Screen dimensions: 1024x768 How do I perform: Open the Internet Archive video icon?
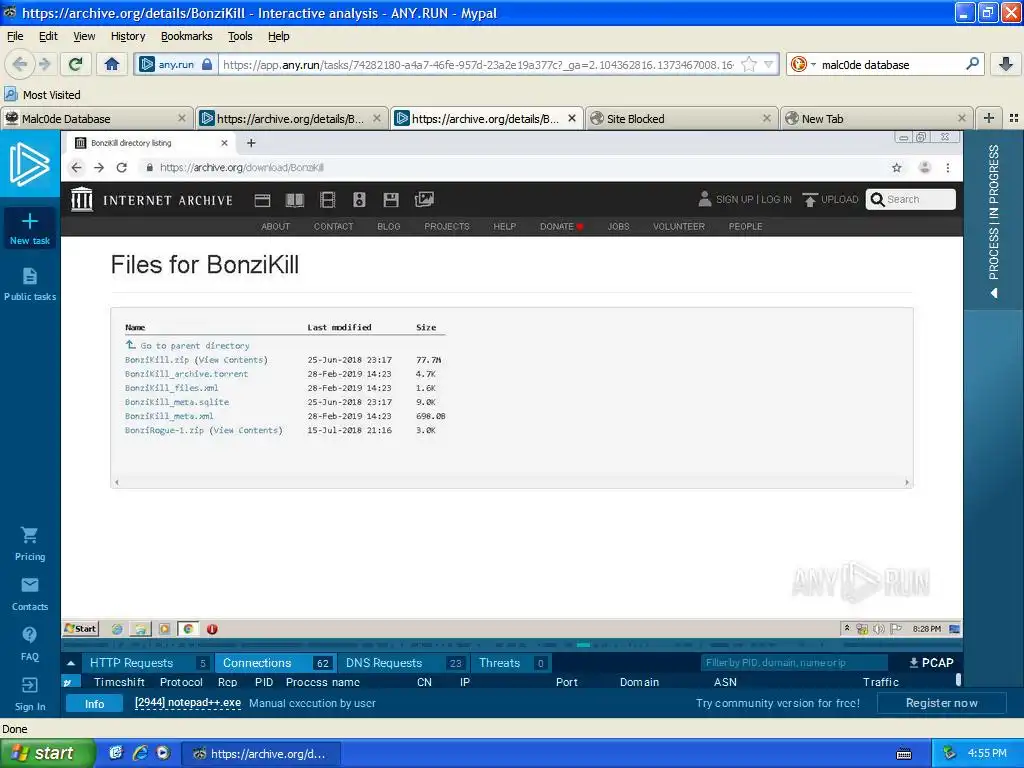point(328,200)
